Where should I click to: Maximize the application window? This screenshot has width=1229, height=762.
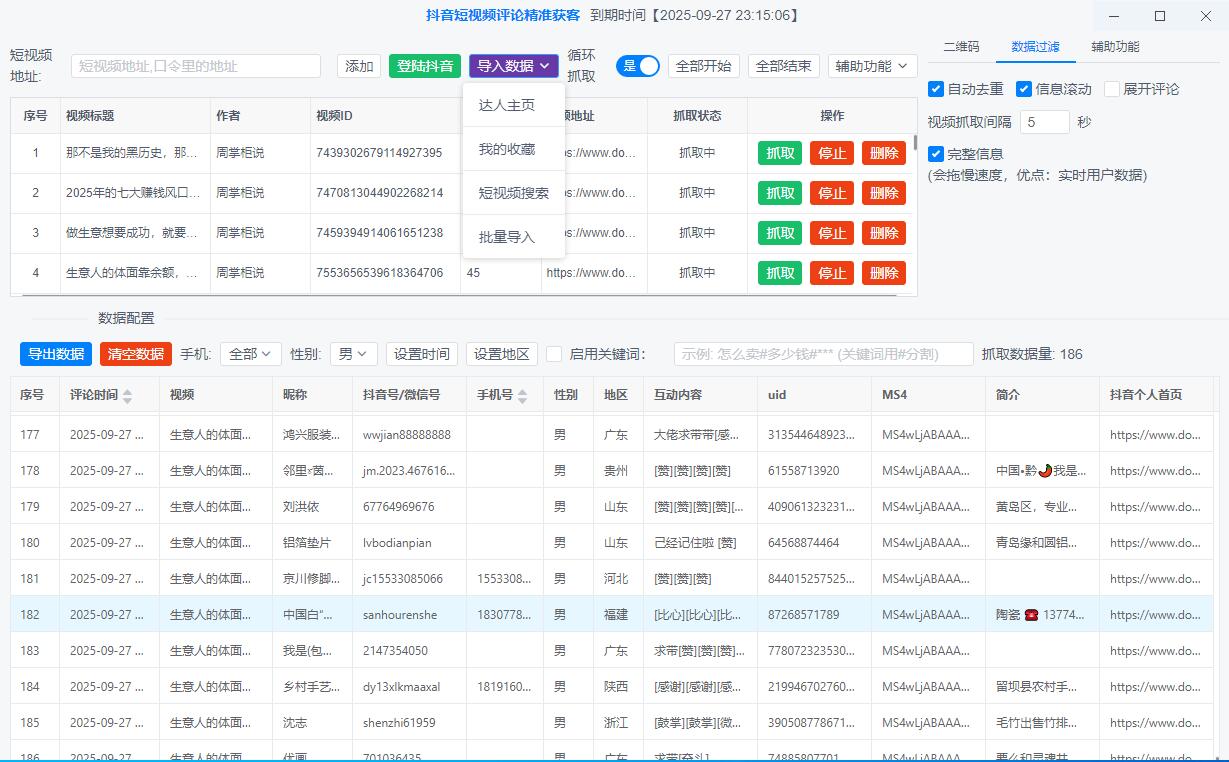1160,16
